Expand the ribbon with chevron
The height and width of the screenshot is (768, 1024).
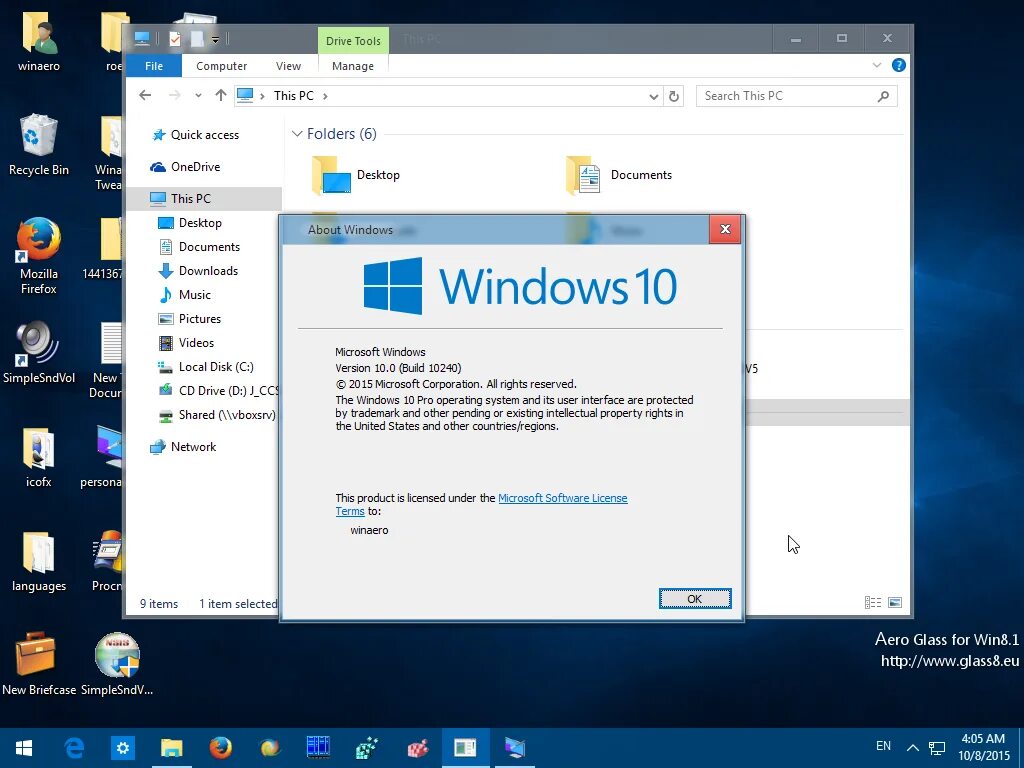[877, 65]
